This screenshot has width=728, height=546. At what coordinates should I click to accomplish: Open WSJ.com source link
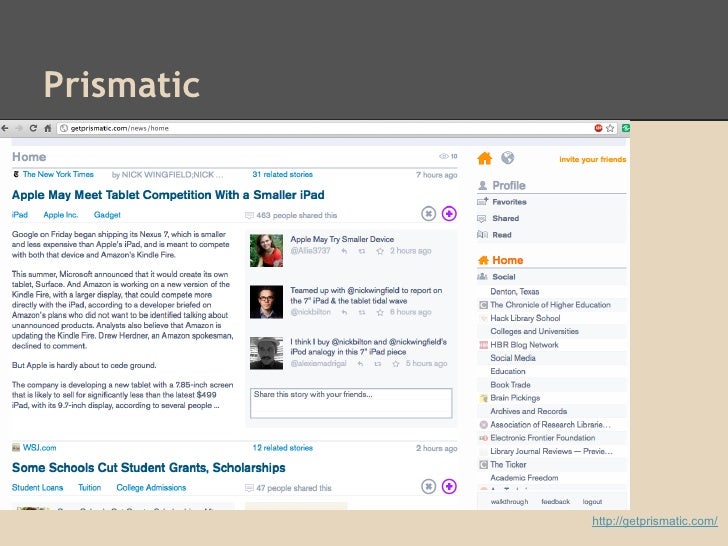(39, 448)
